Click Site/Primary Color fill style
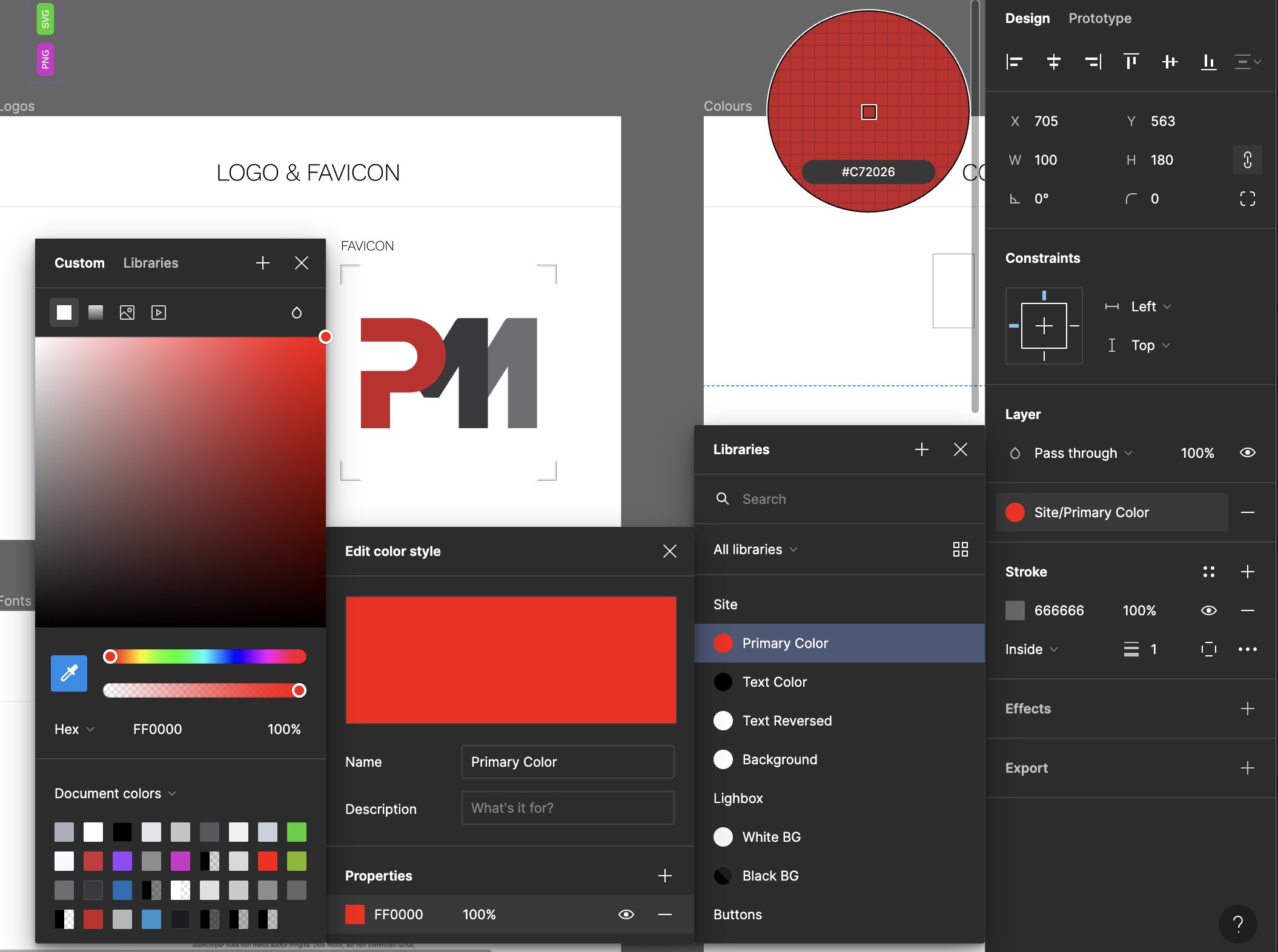 click(1112, 512)
